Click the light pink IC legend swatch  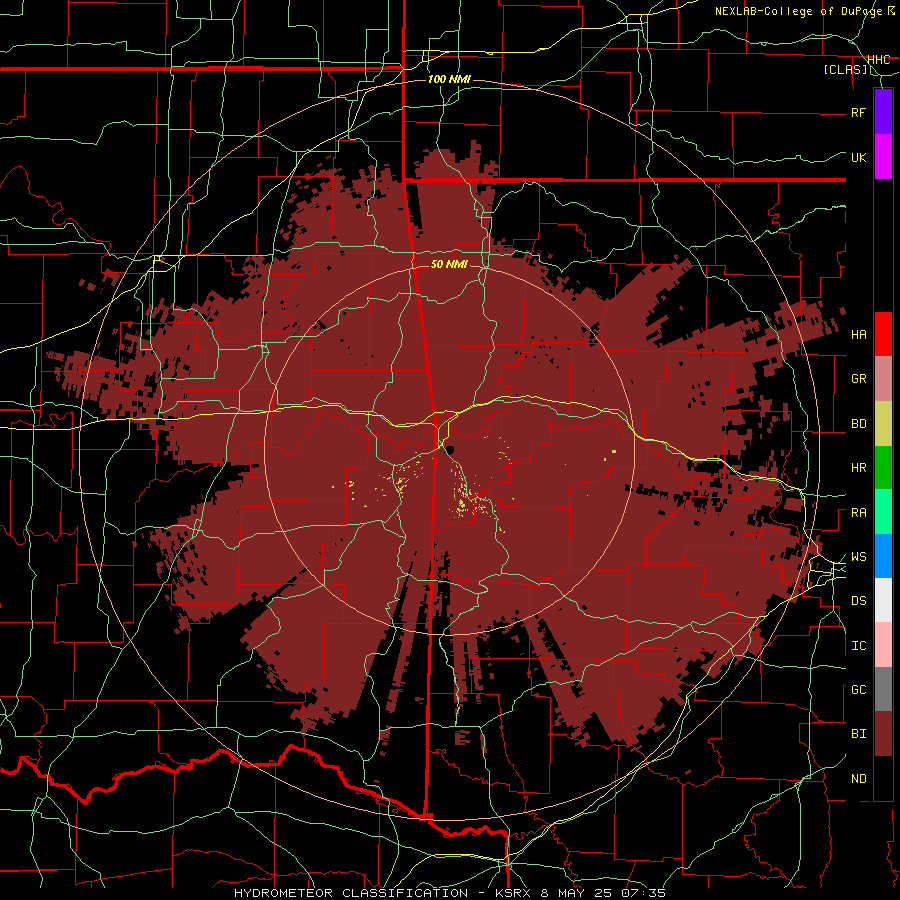(x=883, y=645)
